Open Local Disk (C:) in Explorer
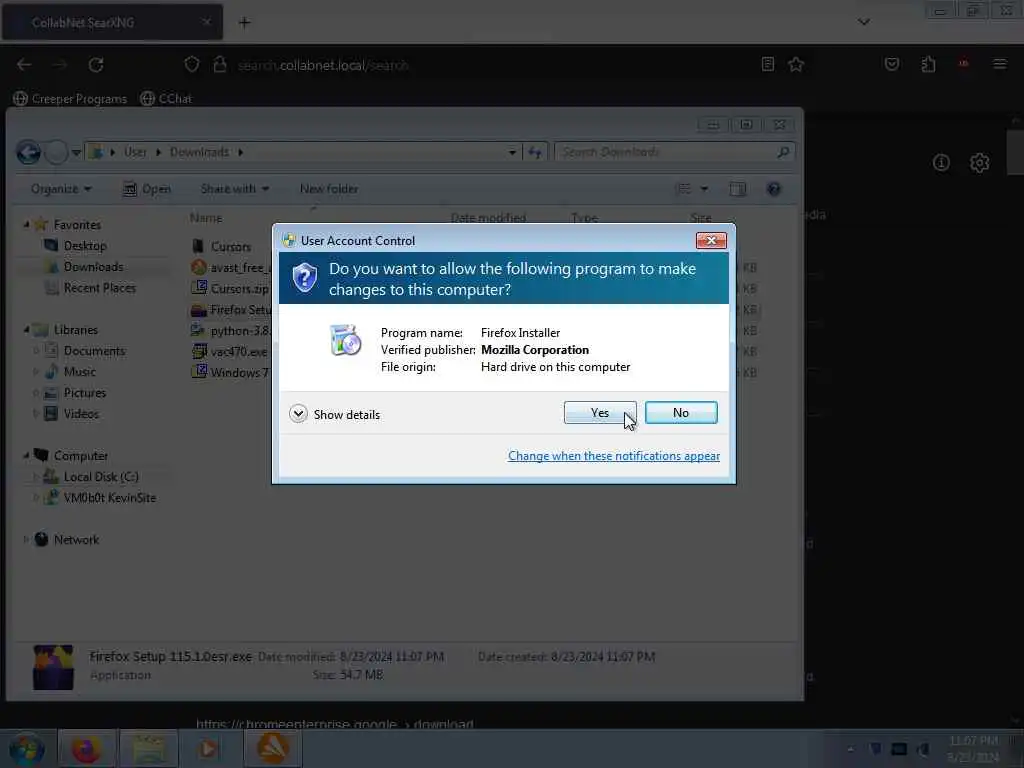Screen dimensions: 1024x768 pyautogui.click(x=101, y=477)
